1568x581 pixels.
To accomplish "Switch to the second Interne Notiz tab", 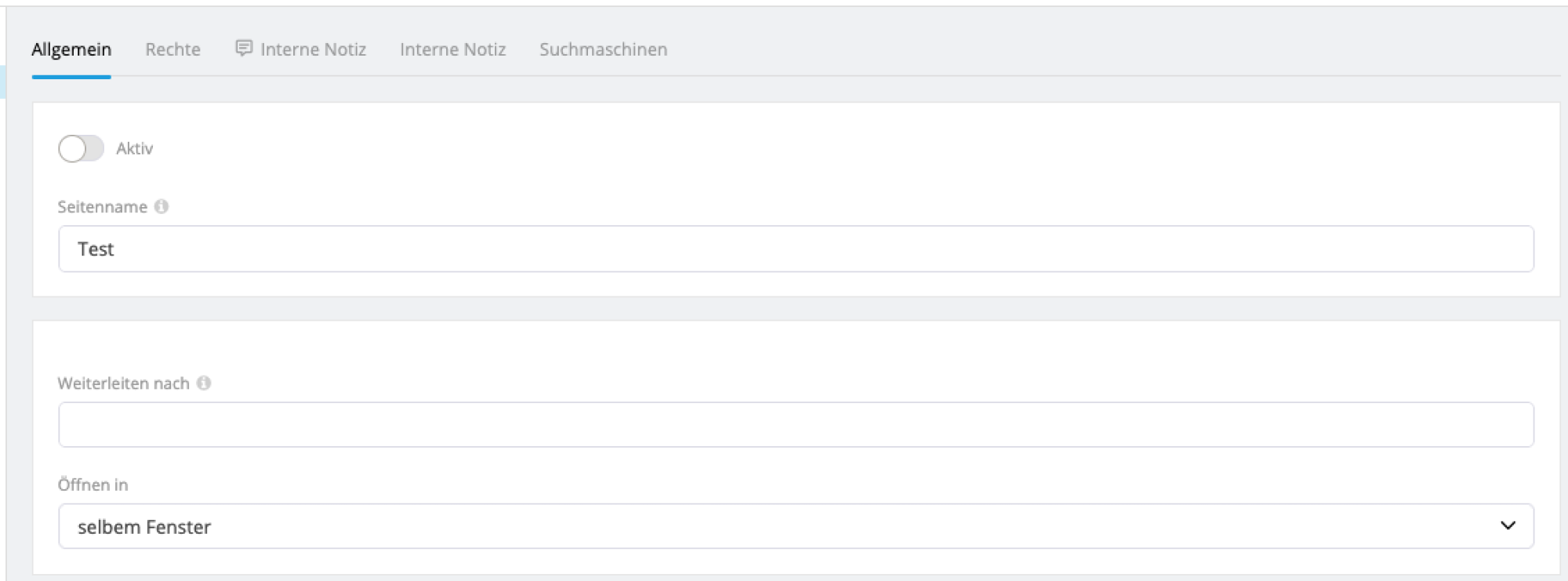I will [452, 49].
